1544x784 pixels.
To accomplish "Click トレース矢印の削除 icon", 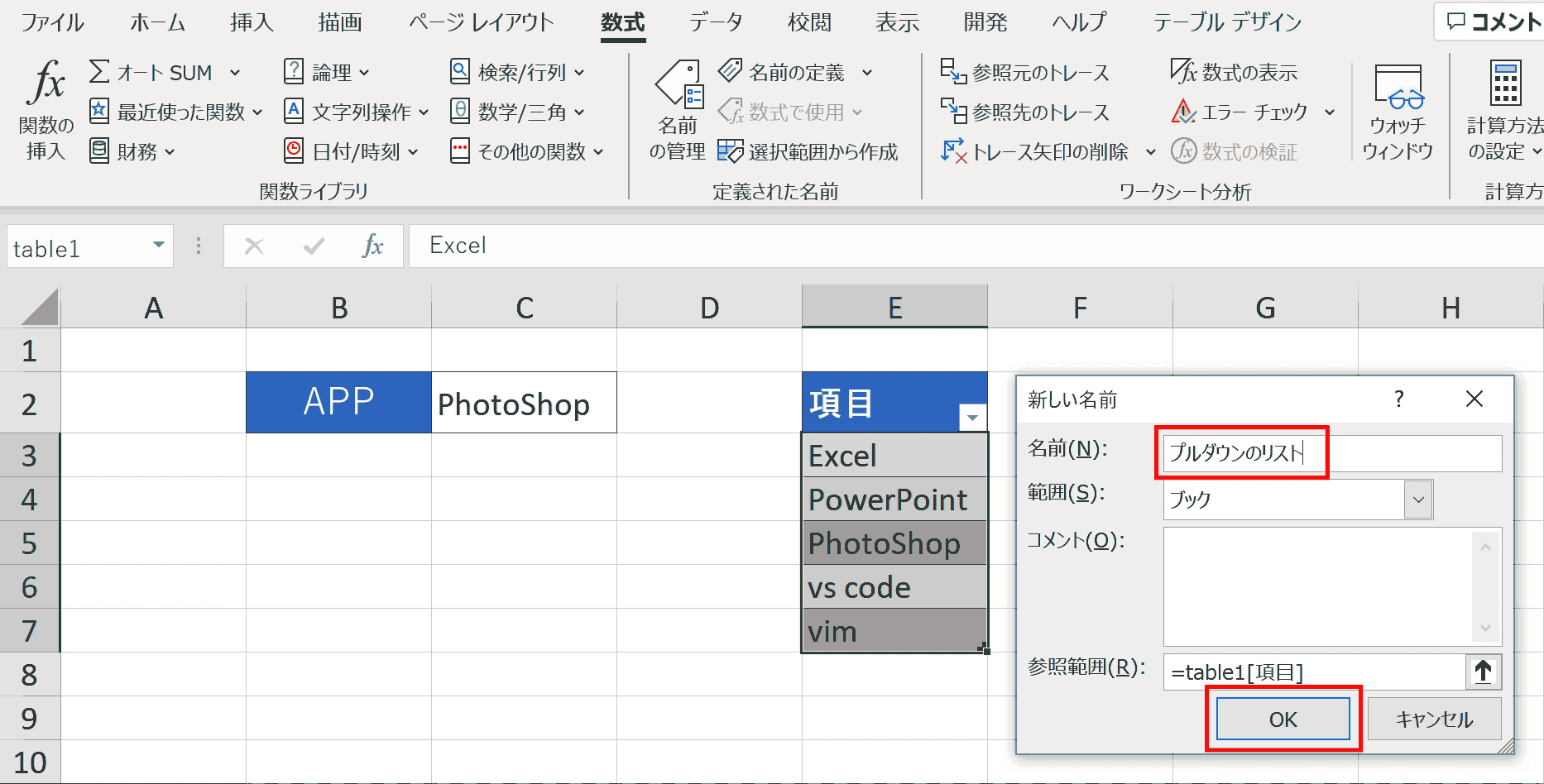I will [953, 151].
